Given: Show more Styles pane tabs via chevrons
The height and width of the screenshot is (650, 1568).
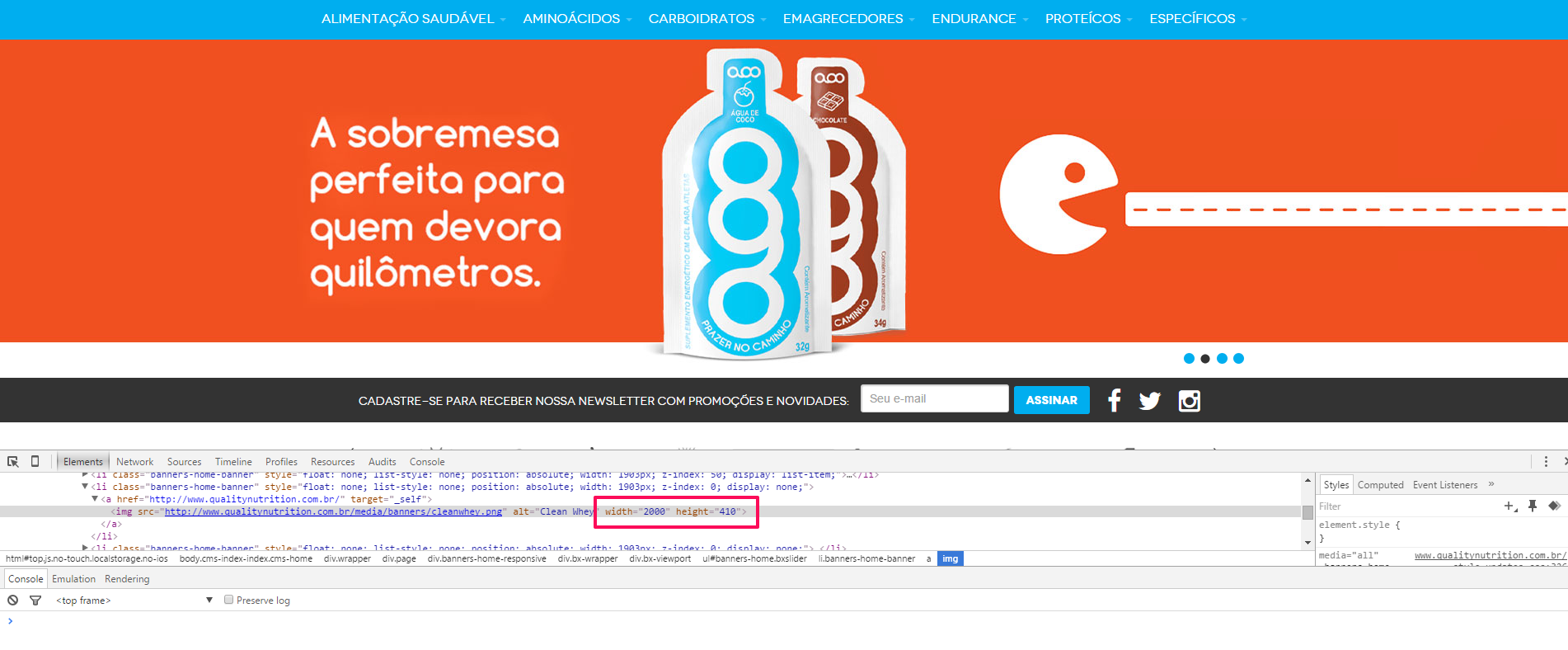Looking at the screenshot, I should pos(1491,484).
